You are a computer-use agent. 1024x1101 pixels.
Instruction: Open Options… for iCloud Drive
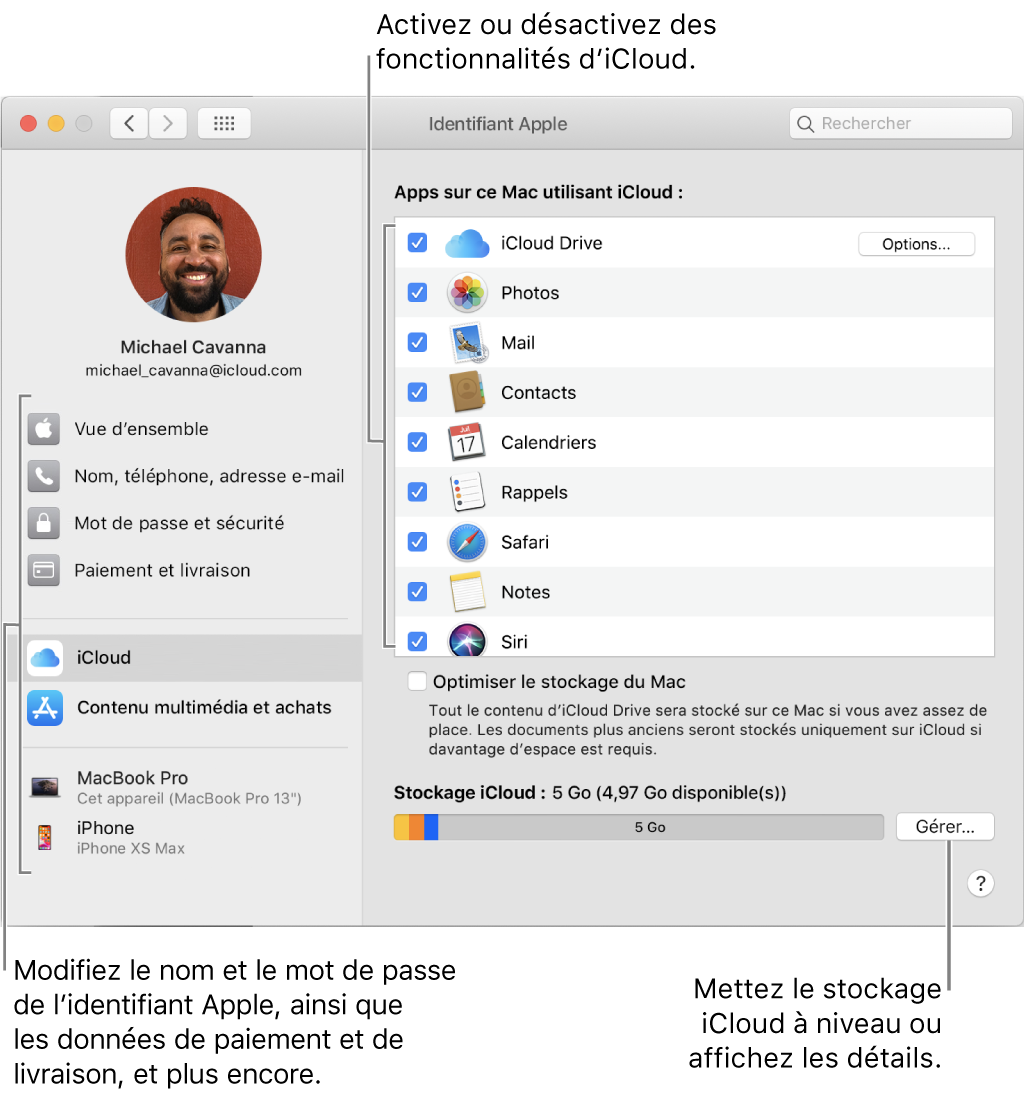pyautogui.click(x=916, y=243)
